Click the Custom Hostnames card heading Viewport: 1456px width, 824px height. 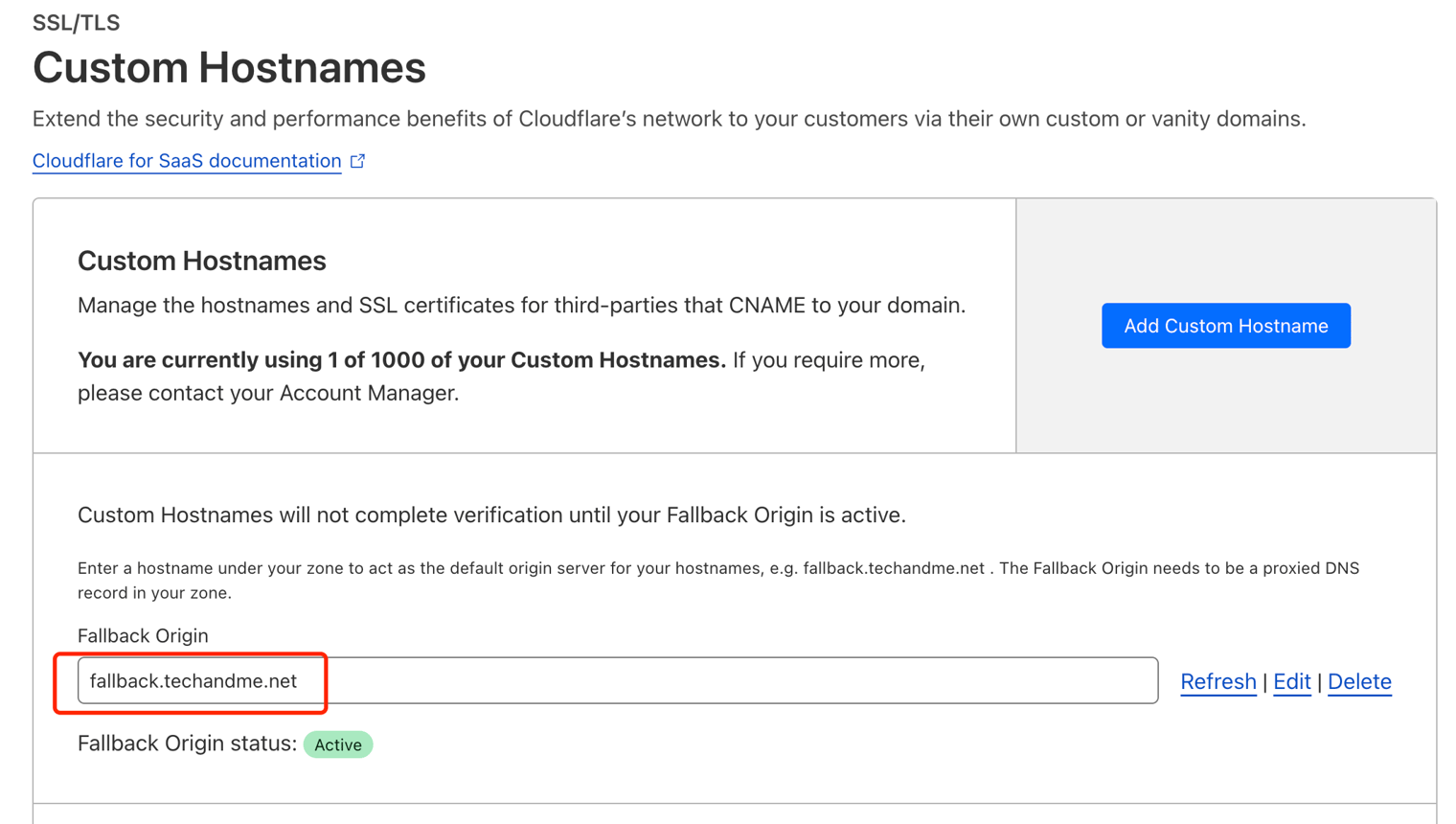tap(202, 261)
